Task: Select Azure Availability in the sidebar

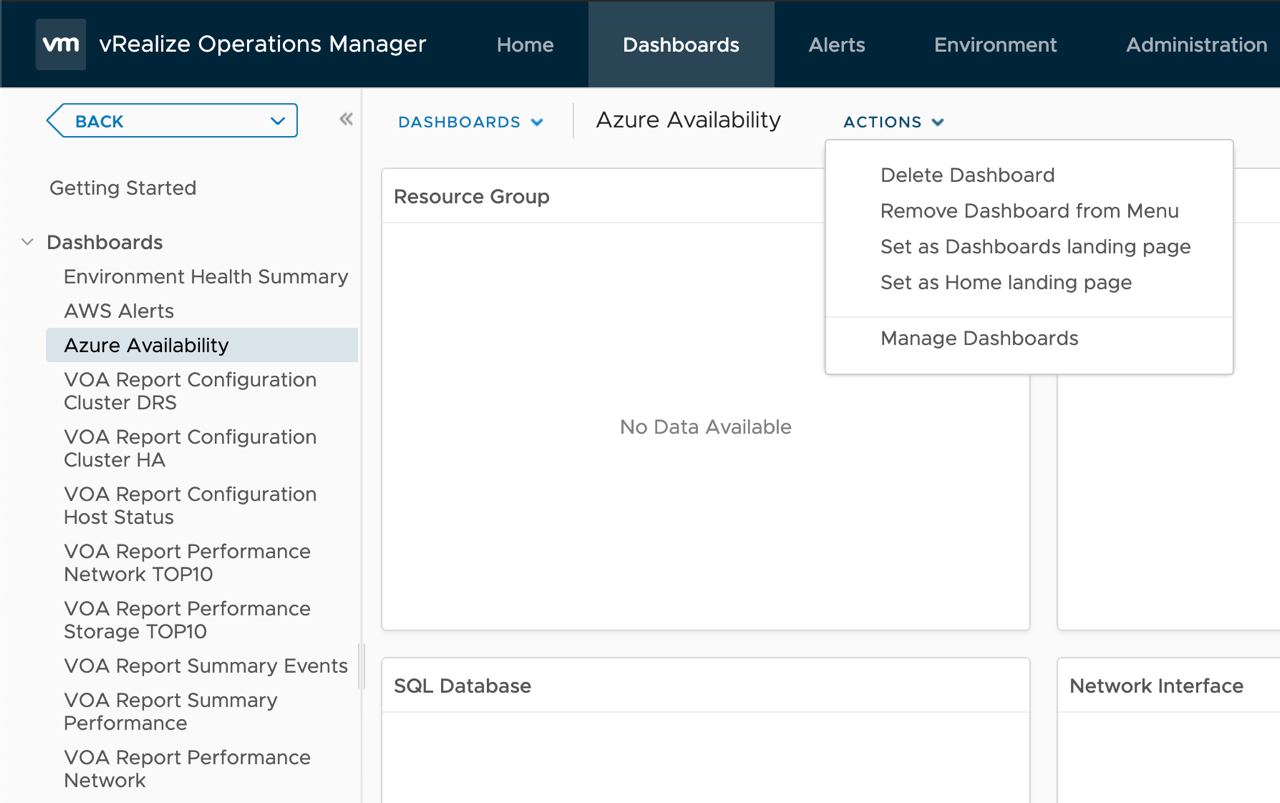Action: click(202, 345)
